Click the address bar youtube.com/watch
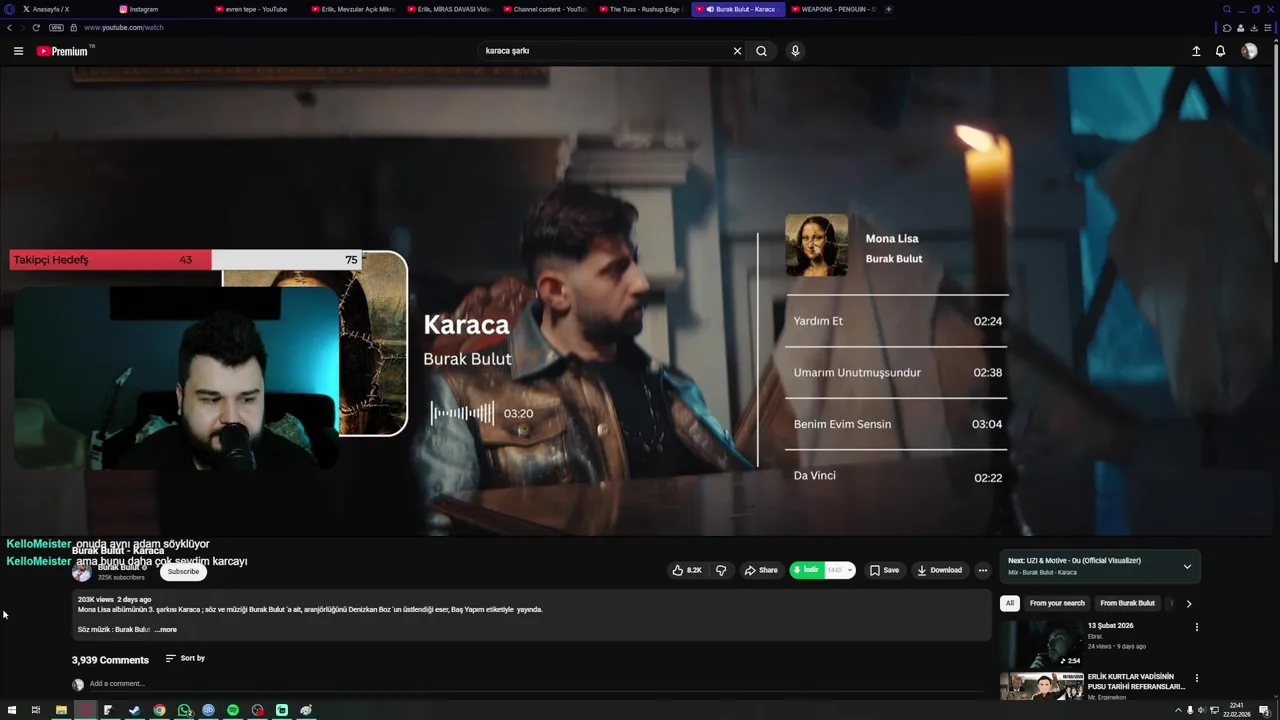Viewport: 1280px width, 720px height. 124,28
